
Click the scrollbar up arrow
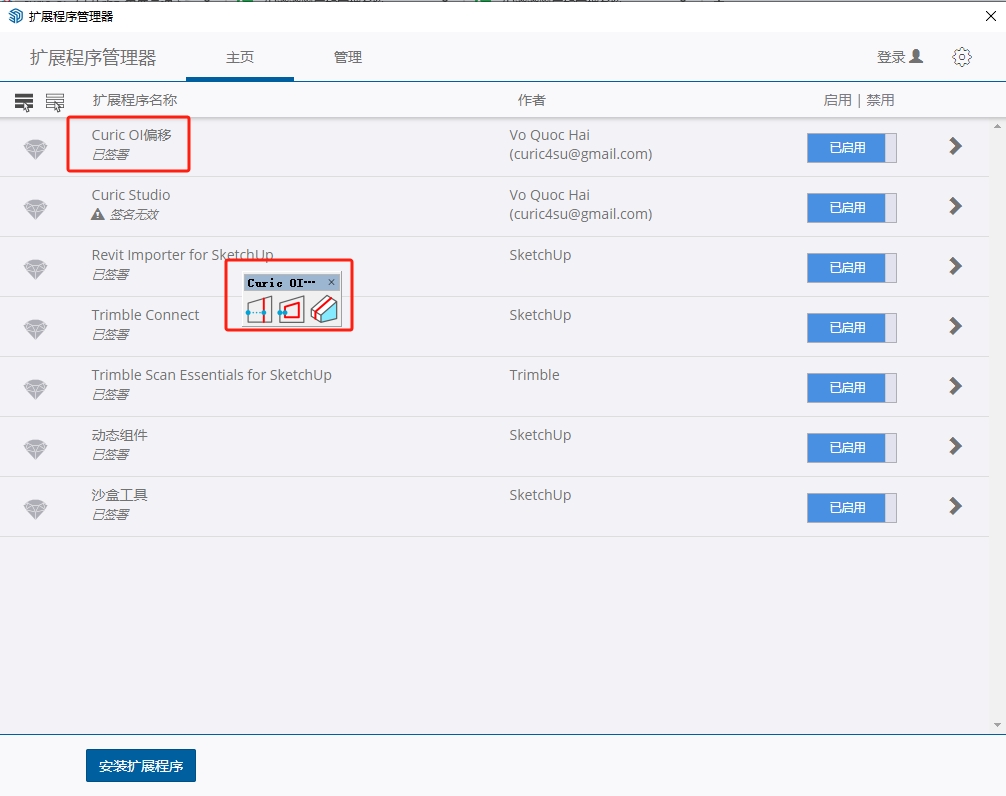[997, 127]
